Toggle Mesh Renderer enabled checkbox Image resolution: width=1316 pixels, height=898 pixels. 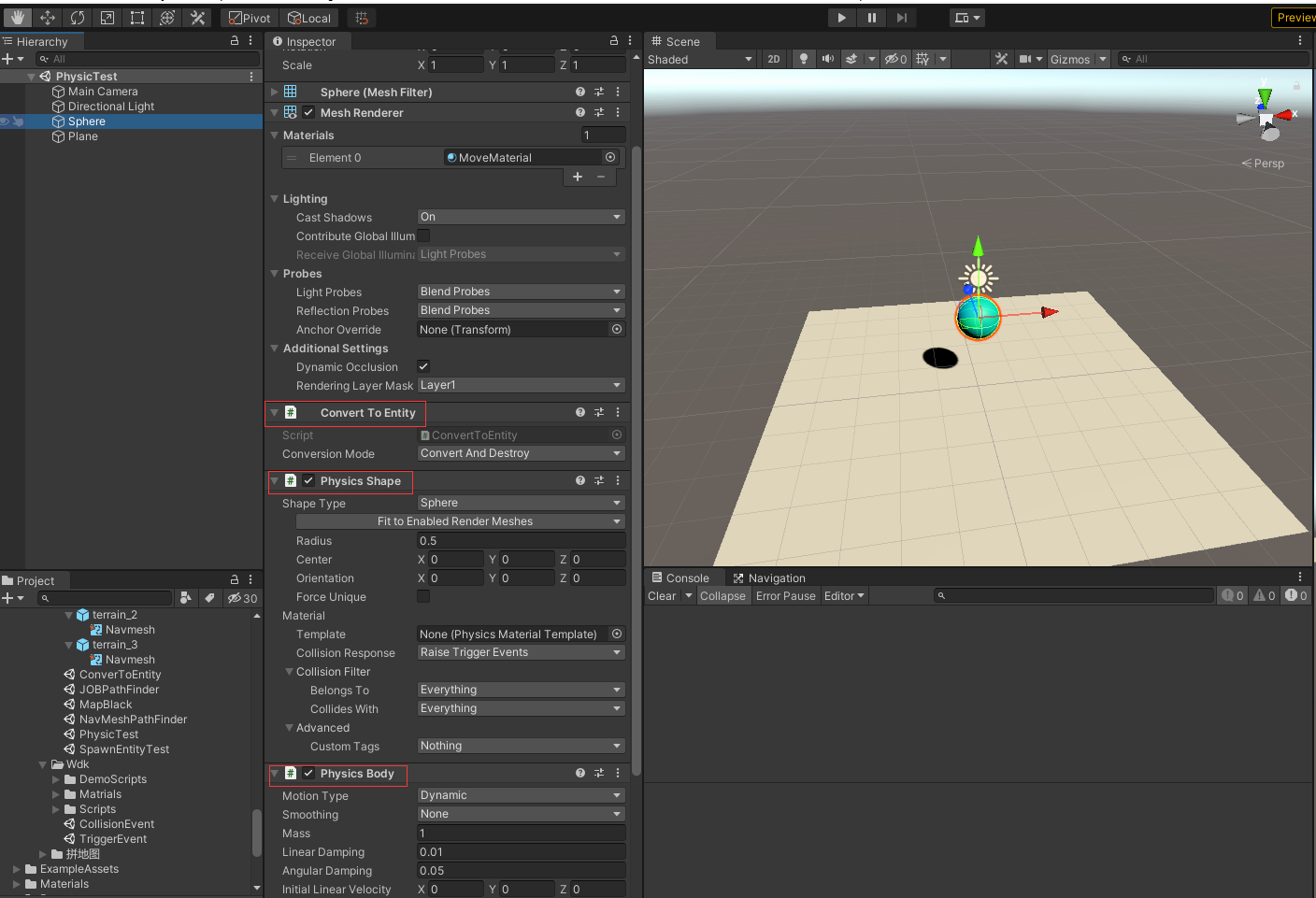308,112
